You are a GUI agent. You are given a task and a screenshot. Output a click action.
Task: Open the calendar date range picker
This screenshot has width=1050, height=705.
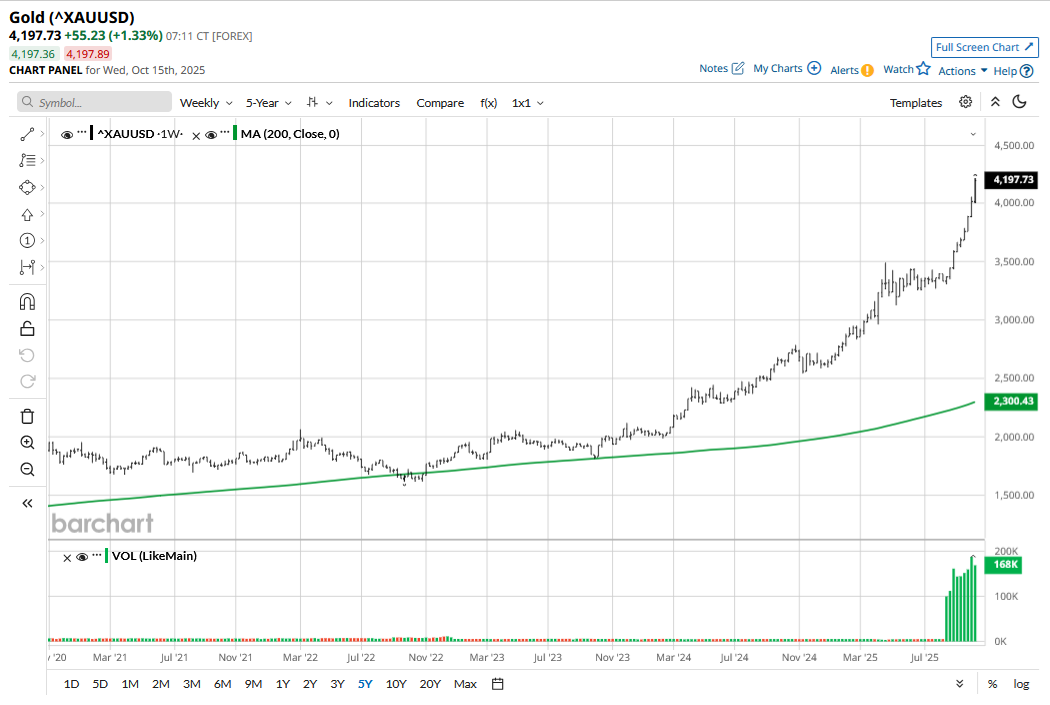(x=498, y=684)
